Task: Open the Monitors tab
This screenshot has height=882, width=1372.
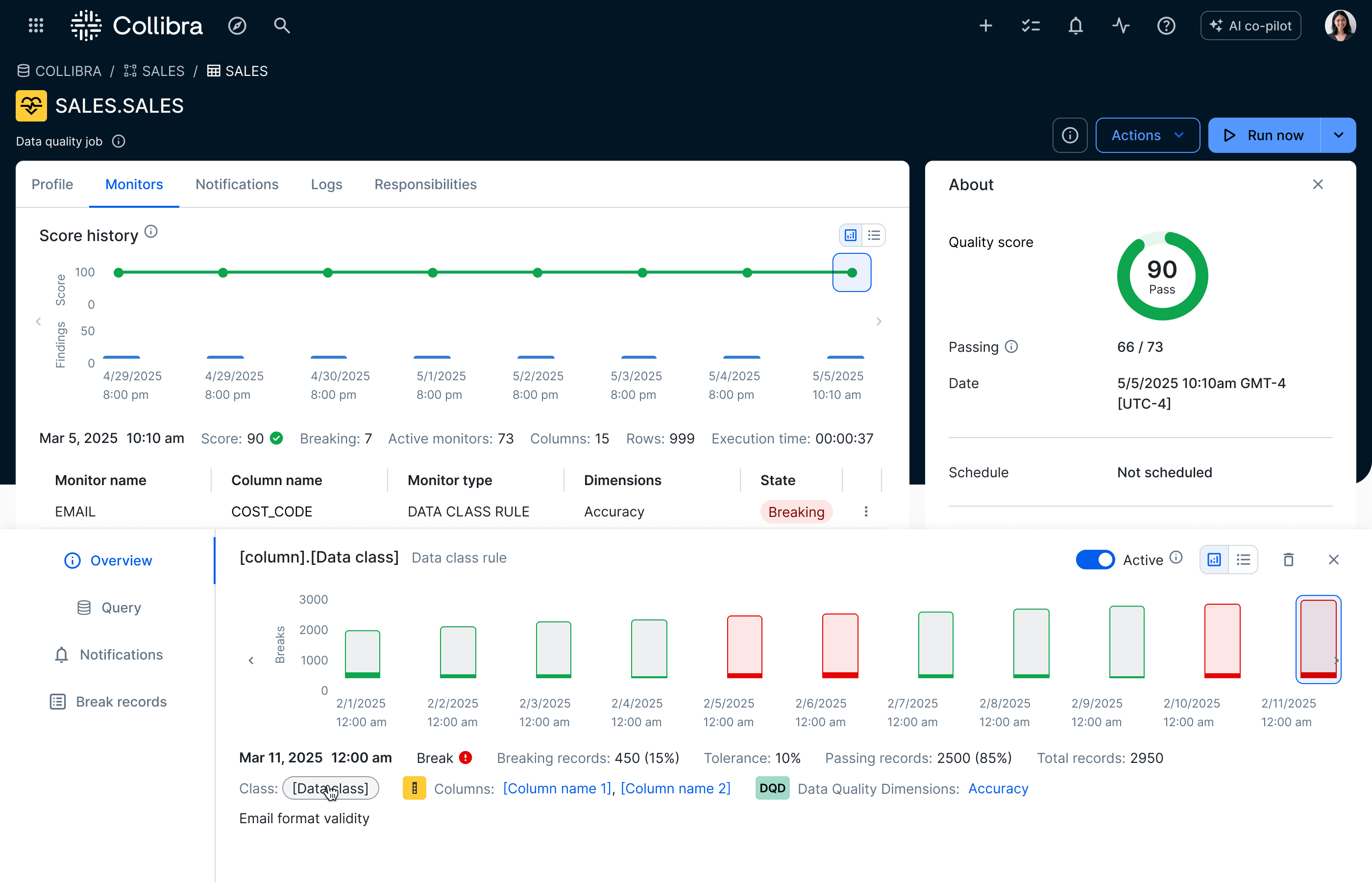Action: [x=134, y=184]
